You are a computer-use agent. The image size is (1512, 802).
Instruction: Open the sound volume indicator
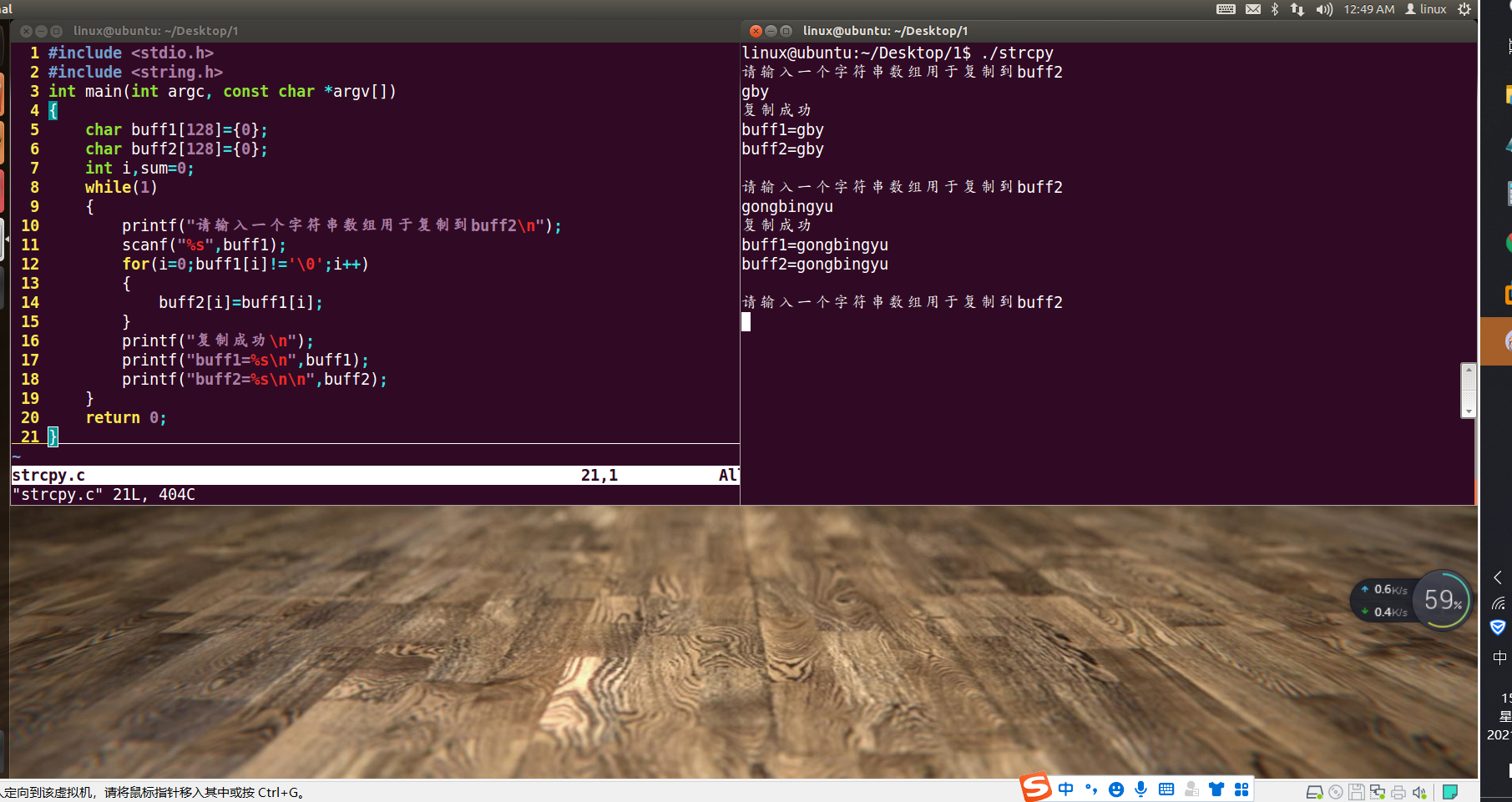coord(1324,9)
